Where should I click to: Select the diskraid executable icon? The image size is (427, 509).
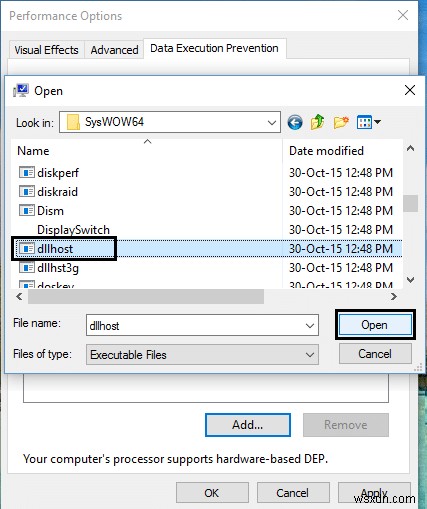pyautogui.click(x=27, y=192)
